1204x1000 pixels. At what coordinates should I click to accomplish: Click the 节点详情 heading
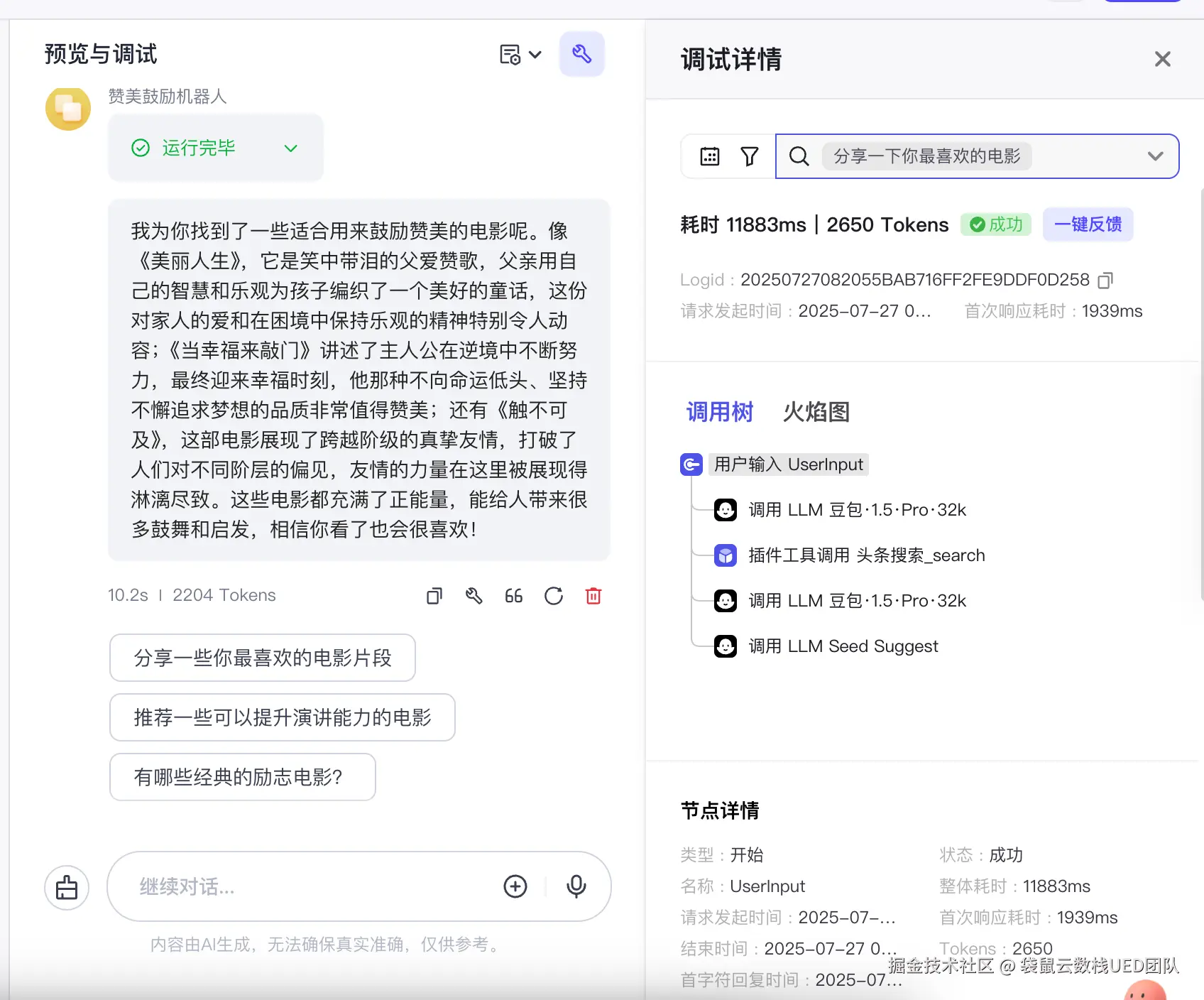pyautogui.click(x=720, y=810)
